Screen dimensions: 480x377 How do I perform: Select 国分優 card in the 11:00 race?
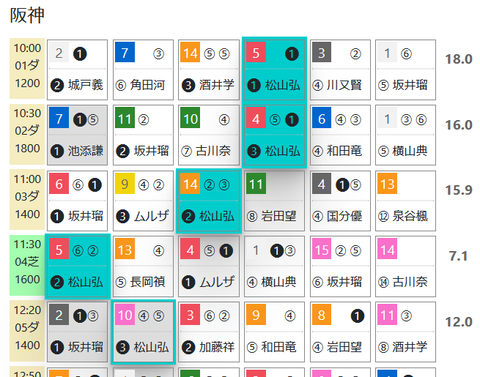[x=340, y=201]
